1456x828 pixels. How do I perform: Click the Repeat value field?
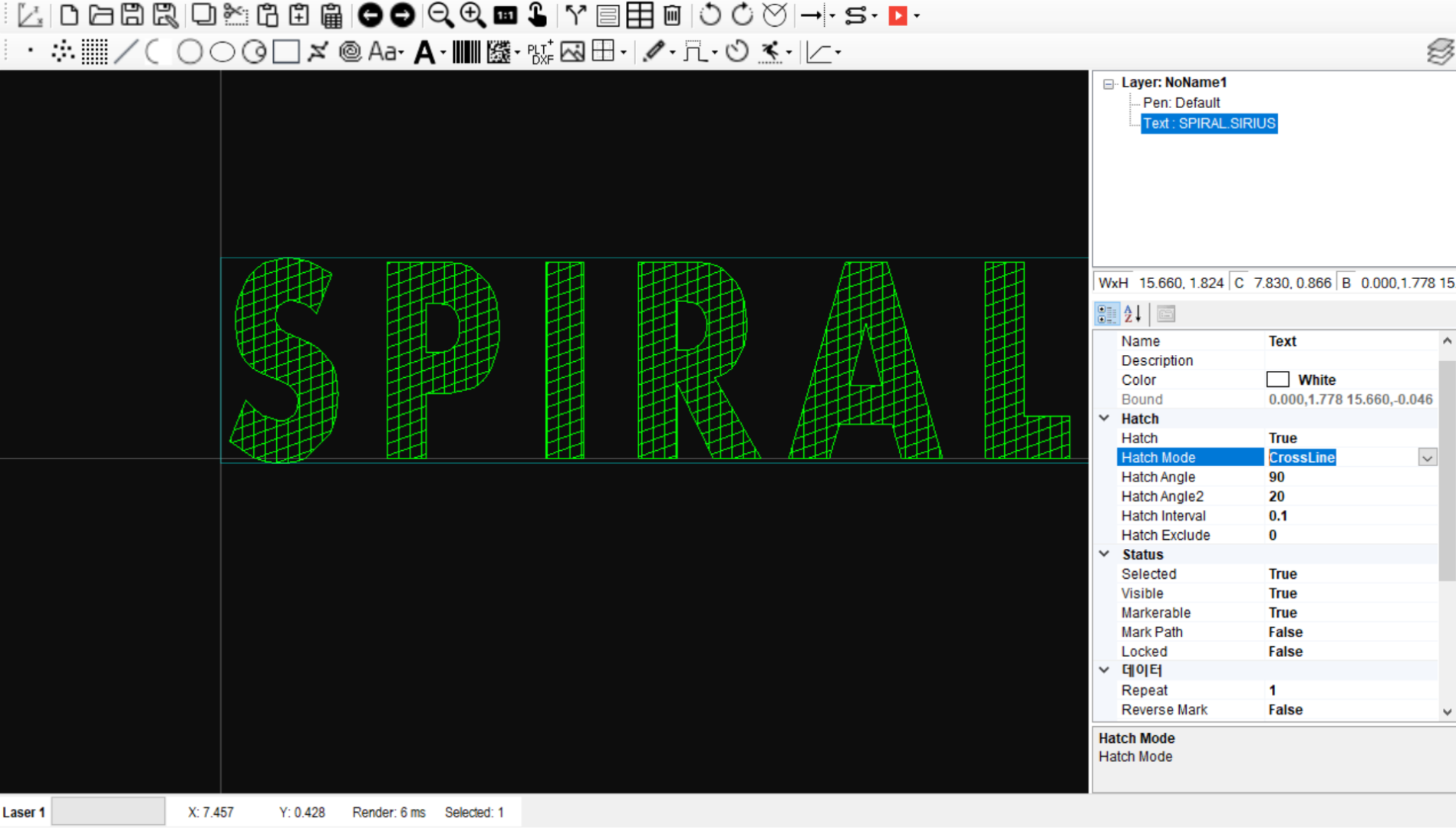tap(1352, 690)
